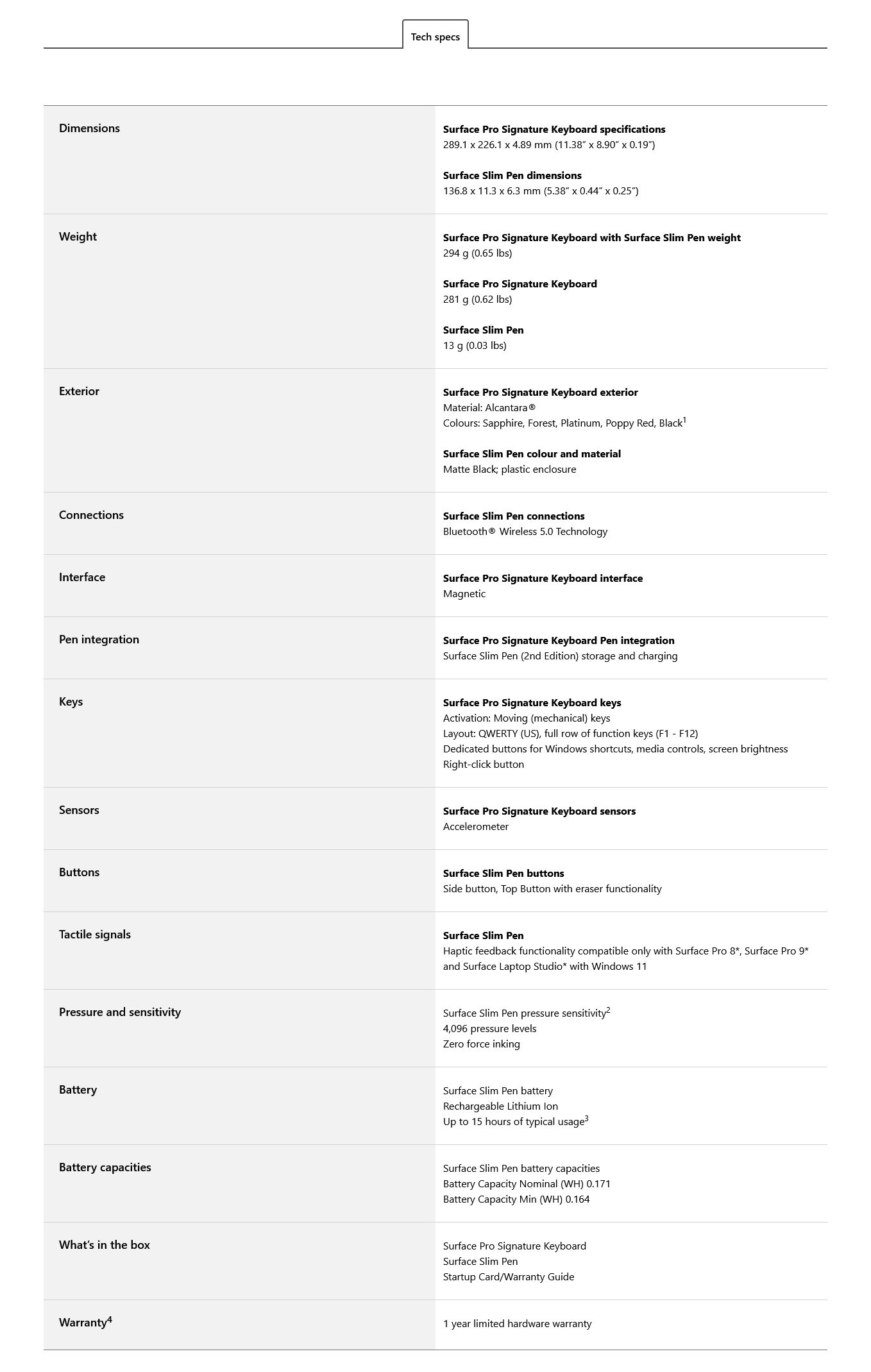Select the Weight row label

78,237
